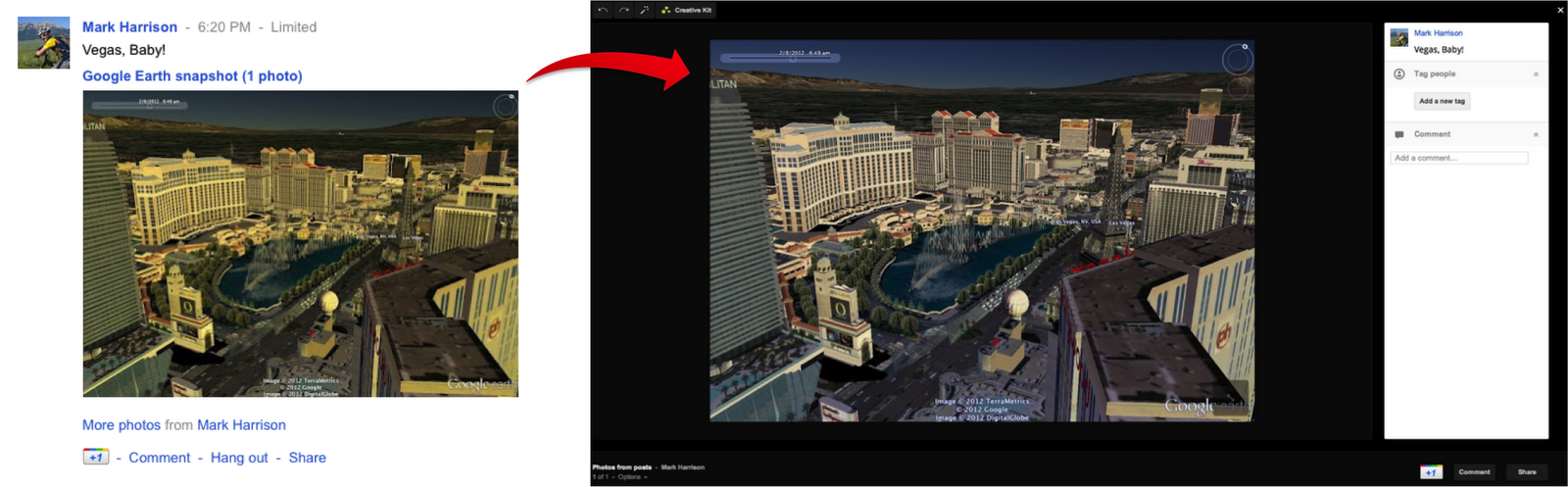Viewport: 1568px width, 487px height.
Task: Click the Add a comment input field
Action: [1459, 158]
